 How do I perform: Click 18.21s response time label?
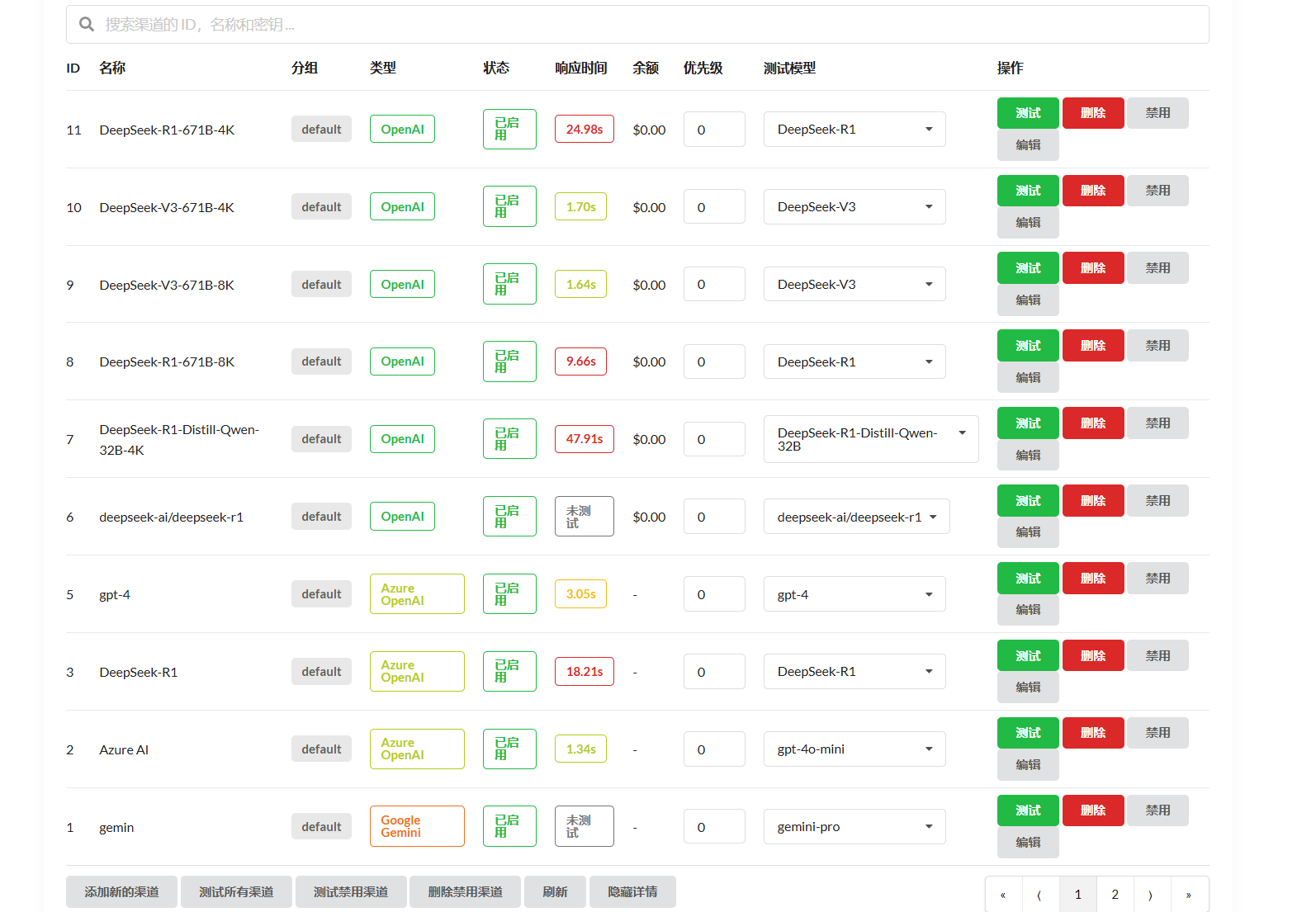click(x=585, y=672)
